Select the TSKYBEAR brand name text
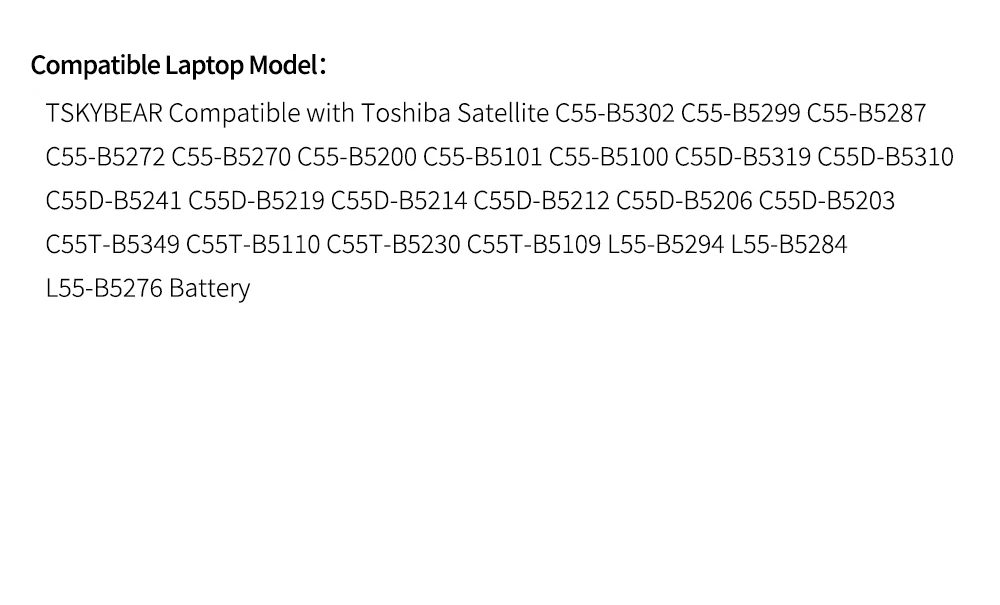This screenshot has height=605, width=1000. coord(104,113)
